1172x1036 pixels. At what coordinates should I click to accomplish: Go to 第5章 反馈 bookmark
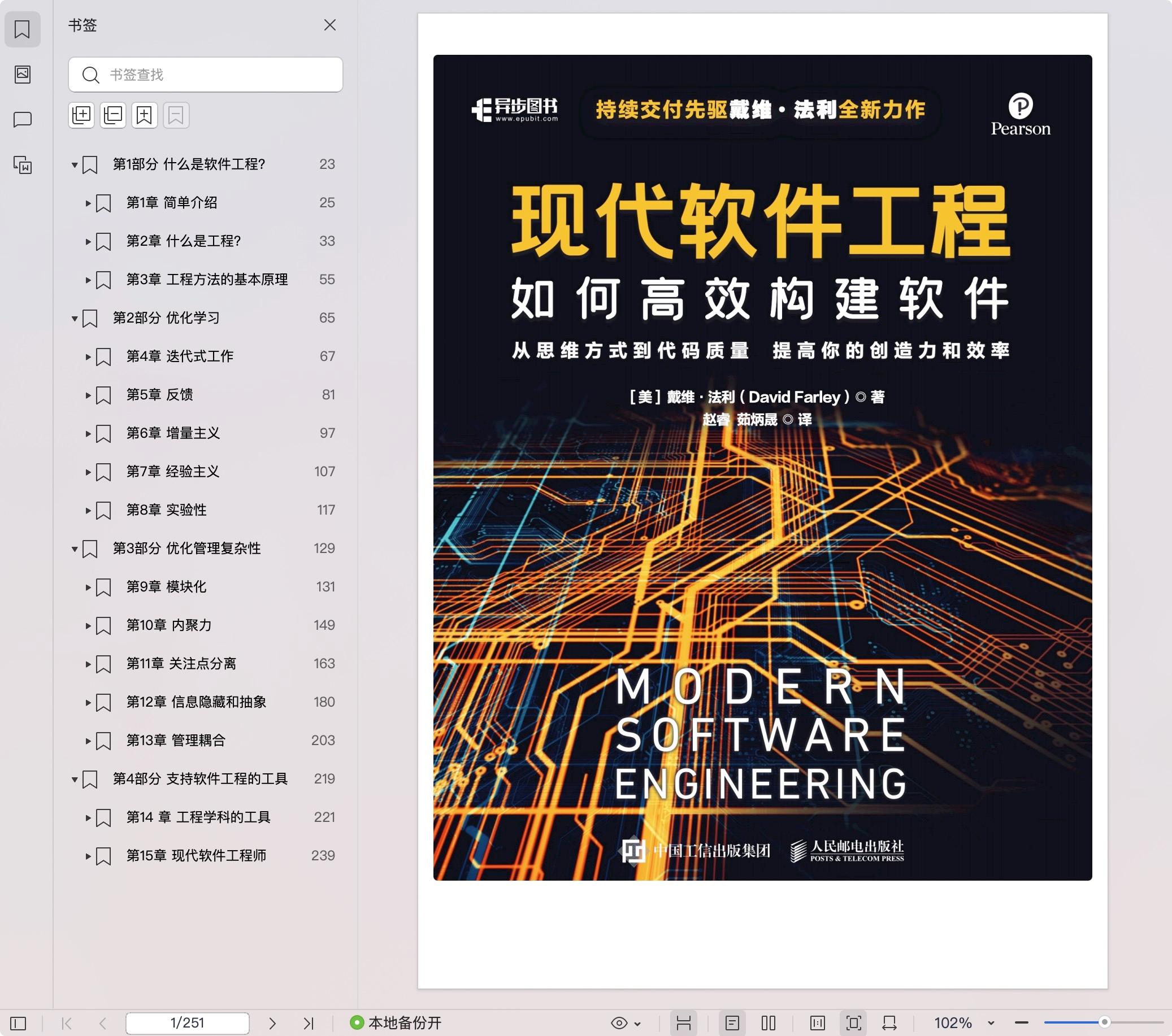pyautogui.click(x=159, y=394)
